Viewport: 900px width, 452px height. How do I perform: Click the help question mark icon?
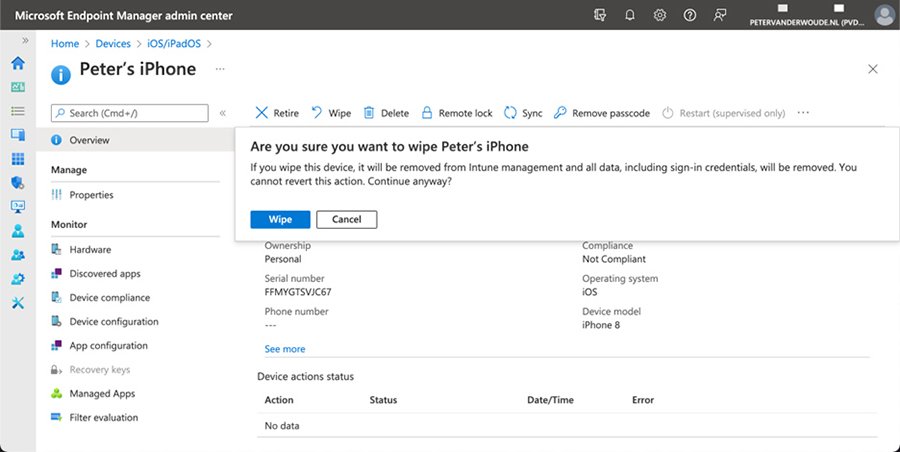tap(690, 15)
